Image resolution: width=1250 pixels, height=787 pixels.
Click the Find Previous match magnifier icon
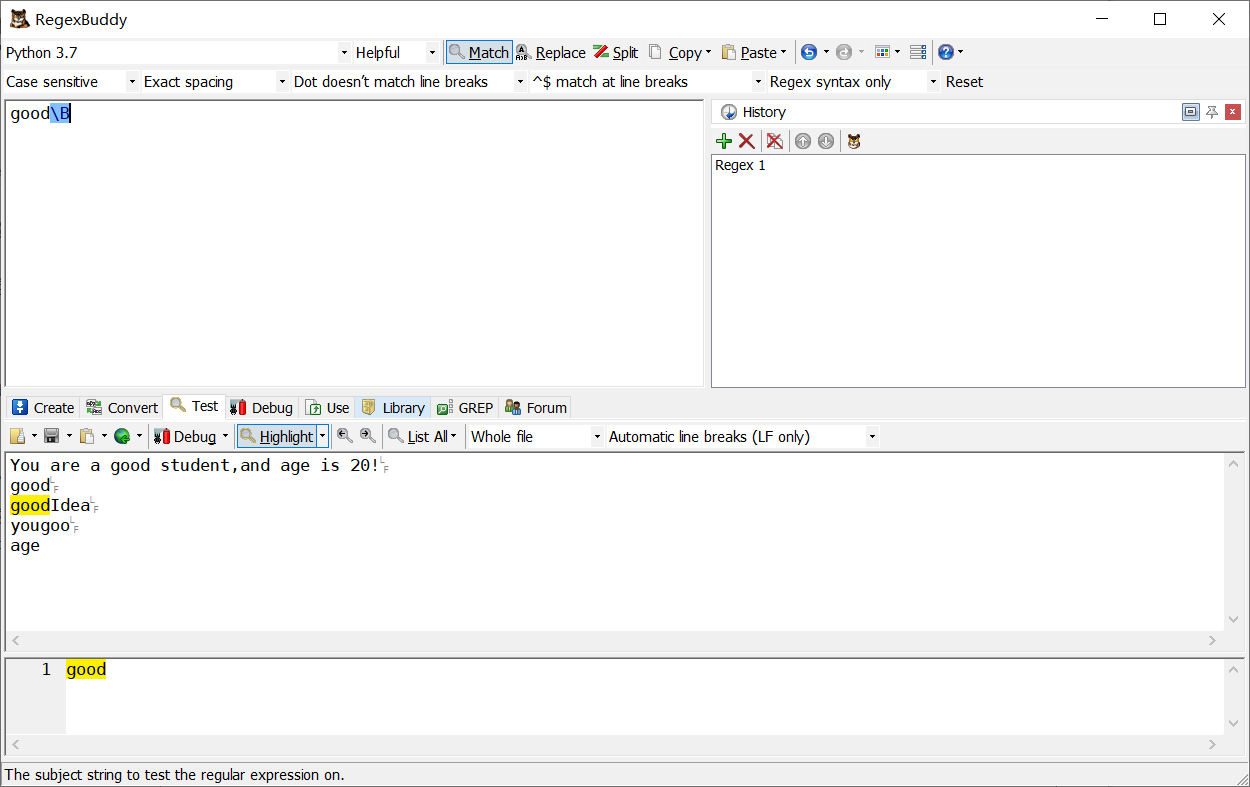point(345,436)
